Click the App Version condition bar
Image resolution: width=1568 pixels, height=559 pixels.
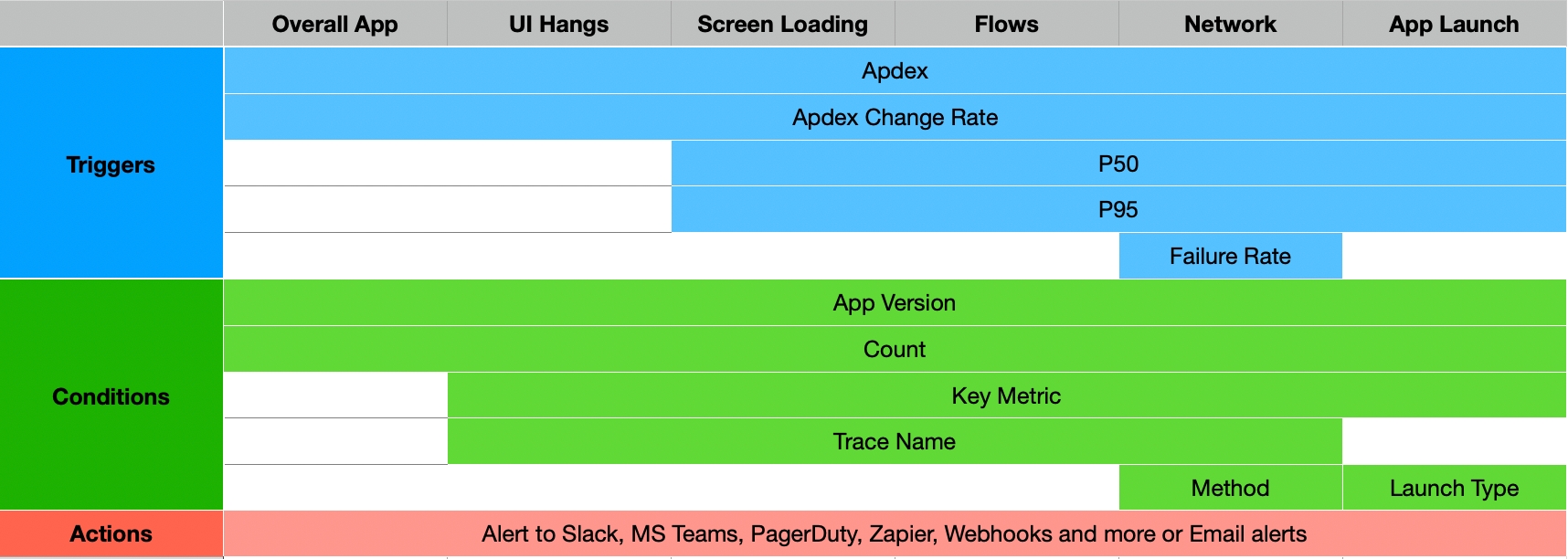coord(895,303)
